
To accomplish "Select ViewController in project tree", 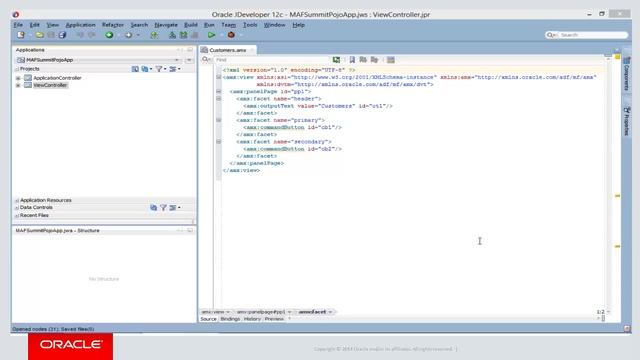I will pyautogui.click(x=50, y=85).
